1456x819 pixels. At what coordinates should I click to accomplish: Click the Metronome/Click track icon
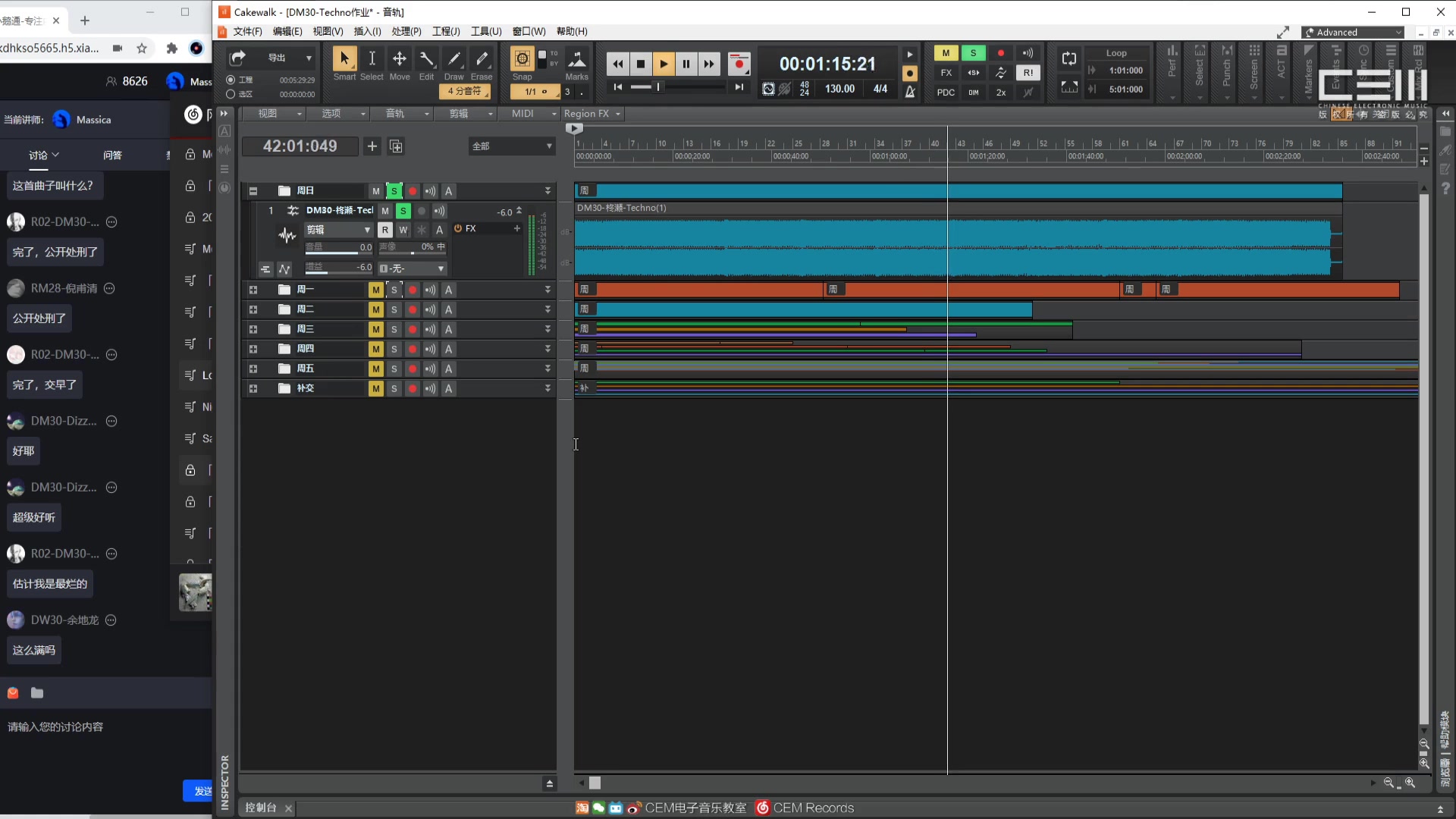click(x=909, y=91)
